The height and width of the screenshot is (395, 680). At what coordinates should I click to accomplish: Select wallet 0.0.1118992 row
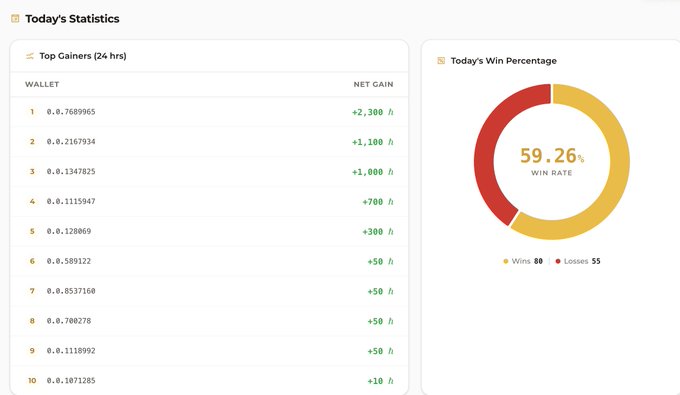pyautogui.click(x=209, y=351)
